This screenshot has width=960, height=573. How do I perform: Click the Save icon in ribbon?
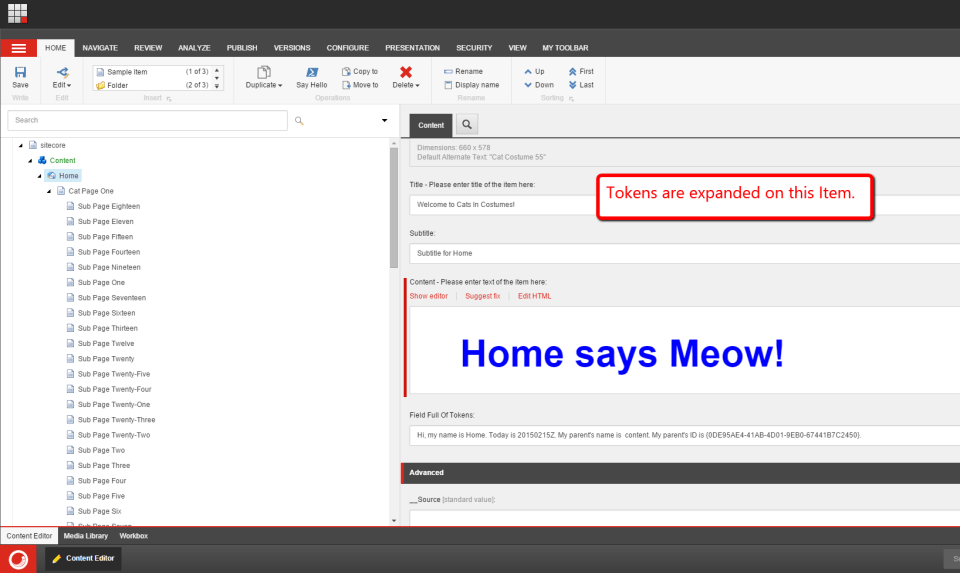(x=20, y=72)
